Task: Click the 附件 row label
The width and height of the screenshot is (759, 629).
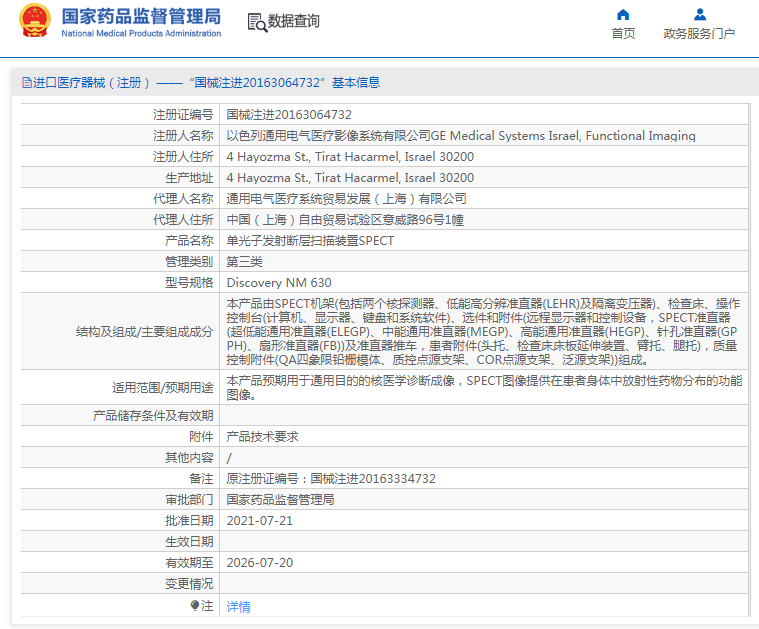Action: [x=201, y=437]
